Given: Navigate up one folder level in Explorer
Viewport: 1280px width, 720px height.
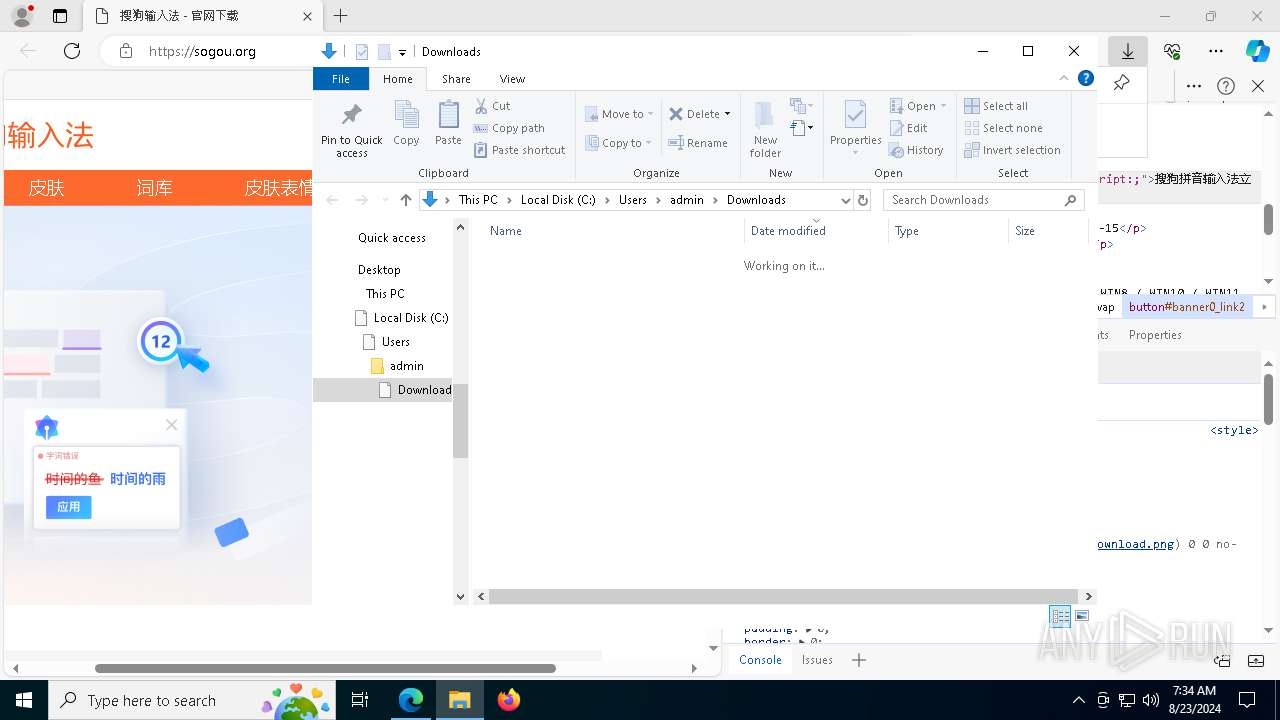Looking at the screenshot, I should (405, 200).
